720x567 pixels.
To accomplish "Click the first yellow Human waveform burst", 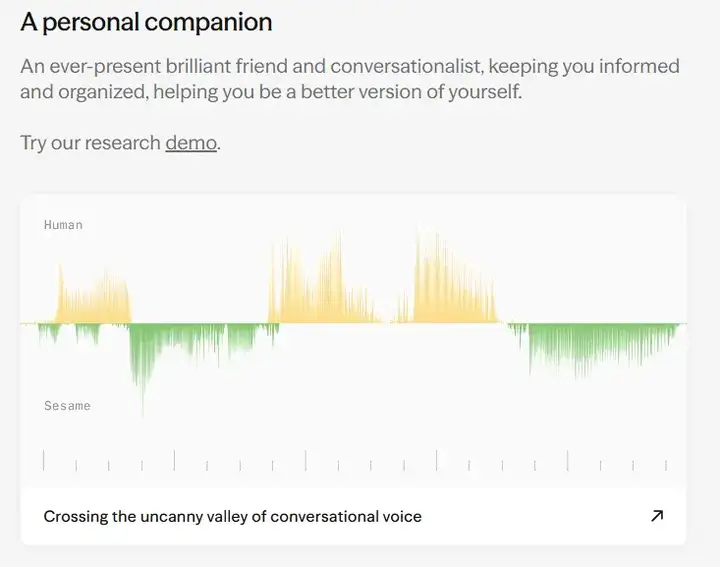I will pos(94,295).
